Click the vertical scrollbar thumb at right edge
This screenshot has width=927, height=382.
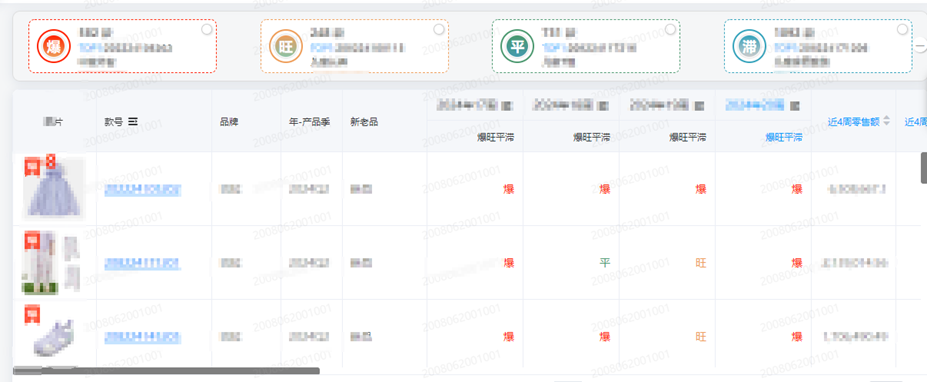(923, 168)
